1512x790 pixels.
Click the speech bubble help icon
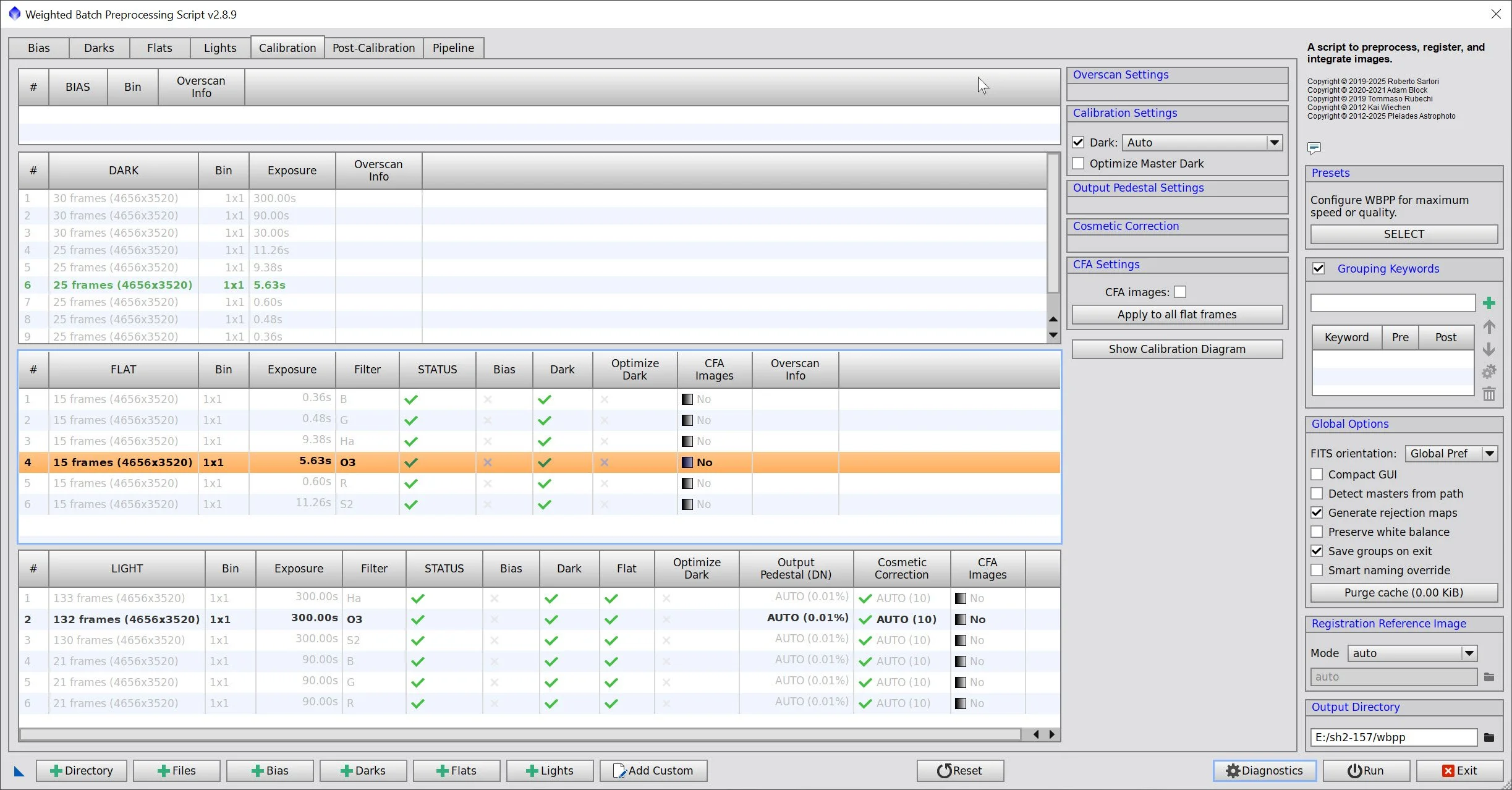(1314, 148)
